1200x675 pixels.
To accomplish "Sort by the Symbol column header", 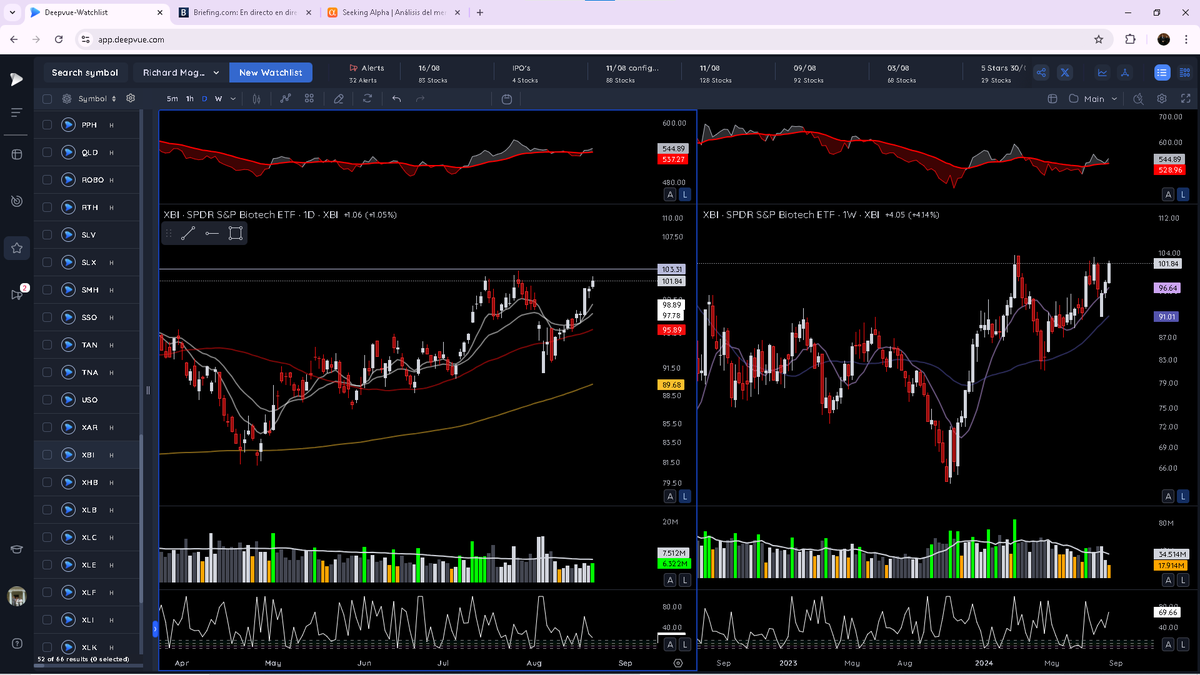I will [97, 99].
